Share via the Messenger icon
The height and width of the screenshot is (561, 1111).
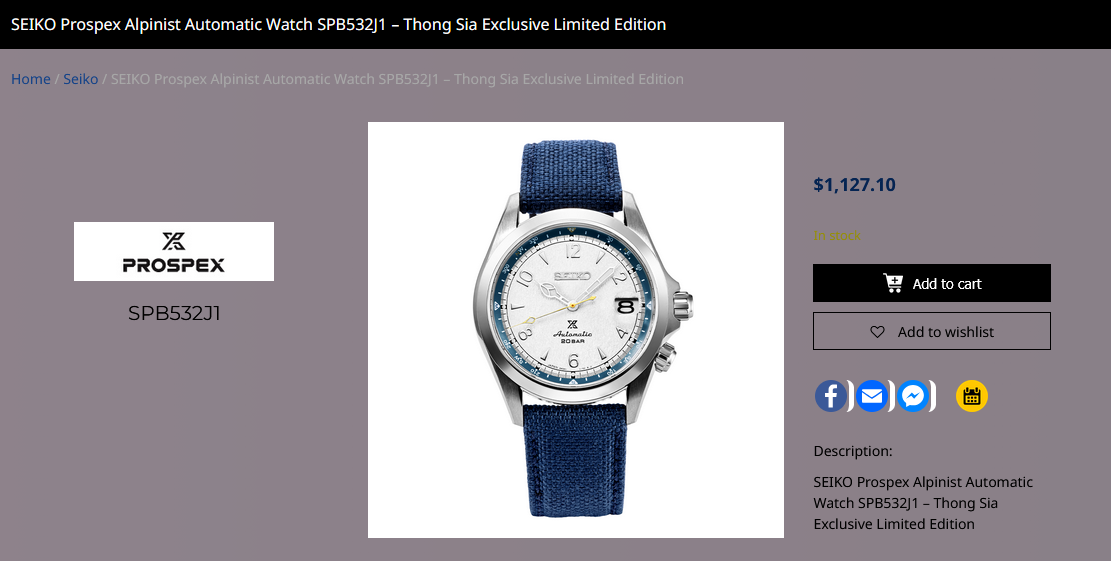pyautogui.click(x=913, y=396)
